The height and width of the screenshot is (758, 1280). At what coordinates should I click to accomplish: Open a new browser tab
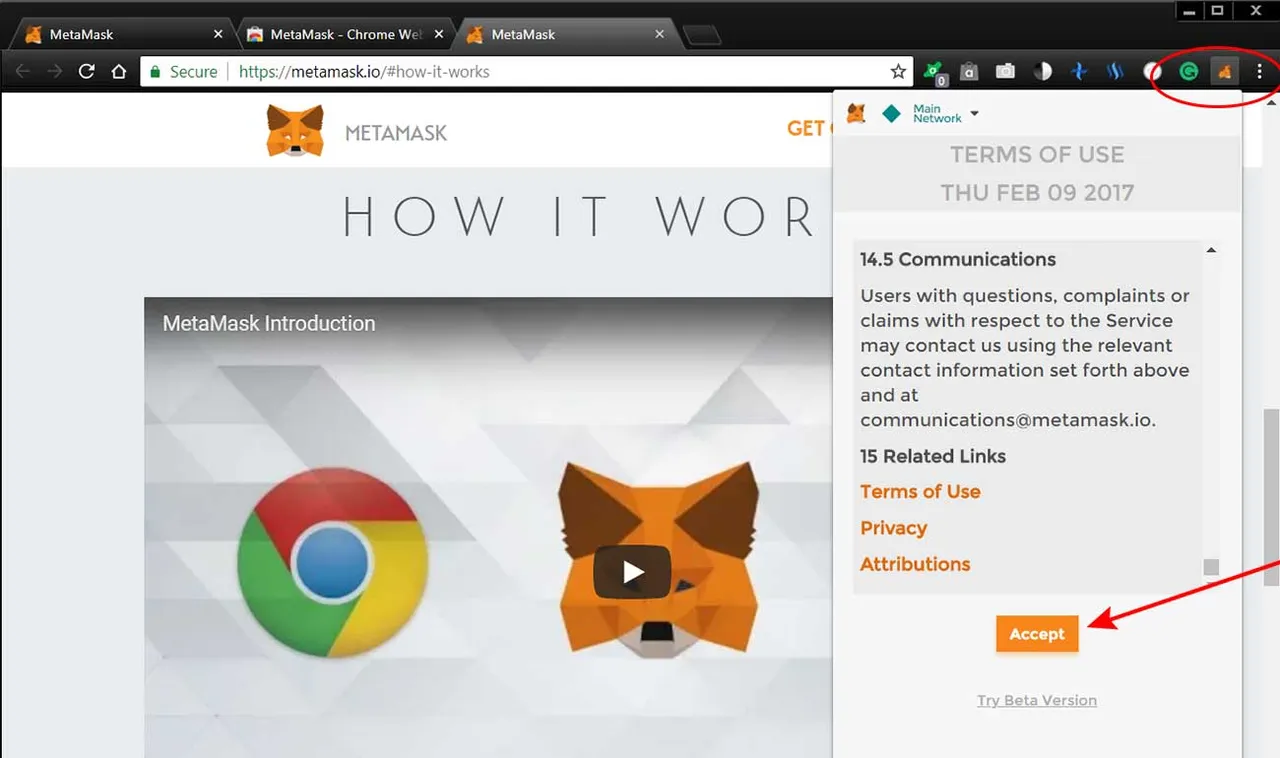pos(702,35)
